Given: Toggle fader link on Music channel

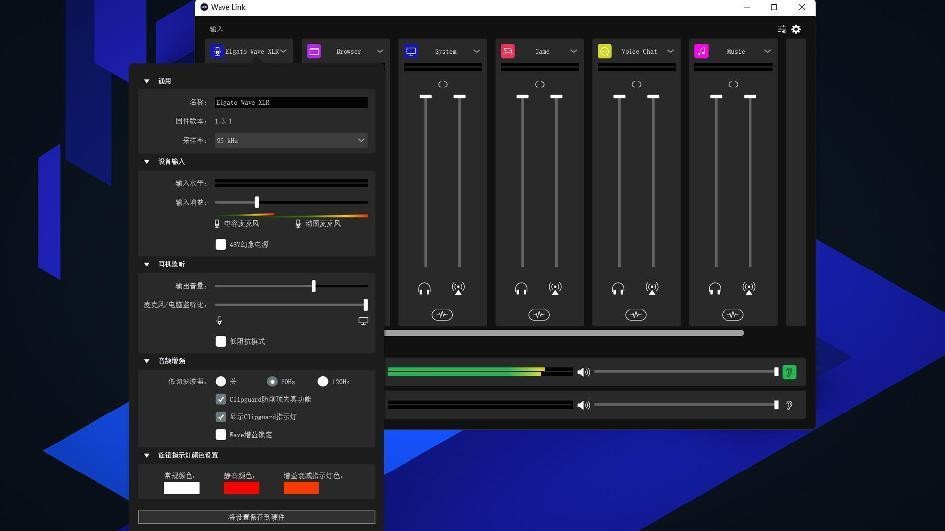Looking at the screenshot, I should [733, 84].
